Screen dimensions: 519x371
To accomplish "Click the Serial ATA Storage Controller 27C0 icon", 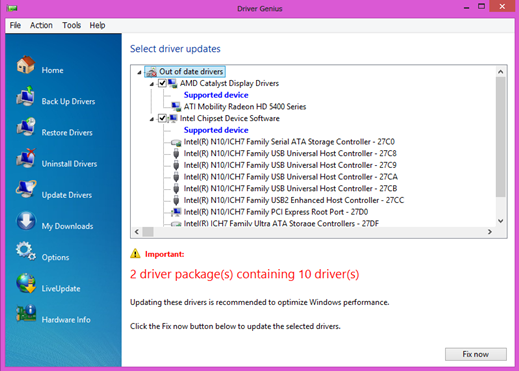I will pyautogui.click(x=176, y=142).
